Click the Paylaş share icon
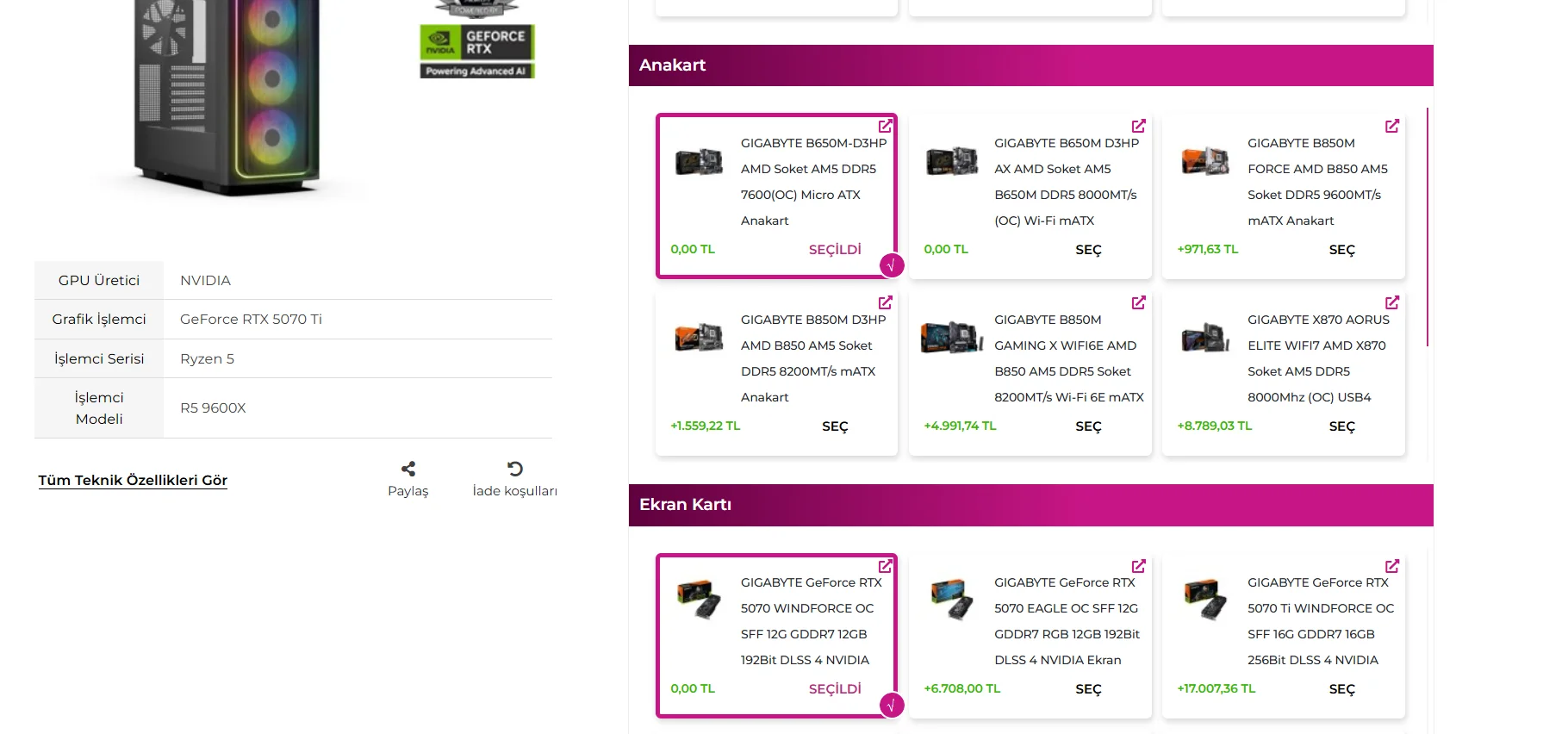This screenshot has width=1568, height=734. point(408,469)
